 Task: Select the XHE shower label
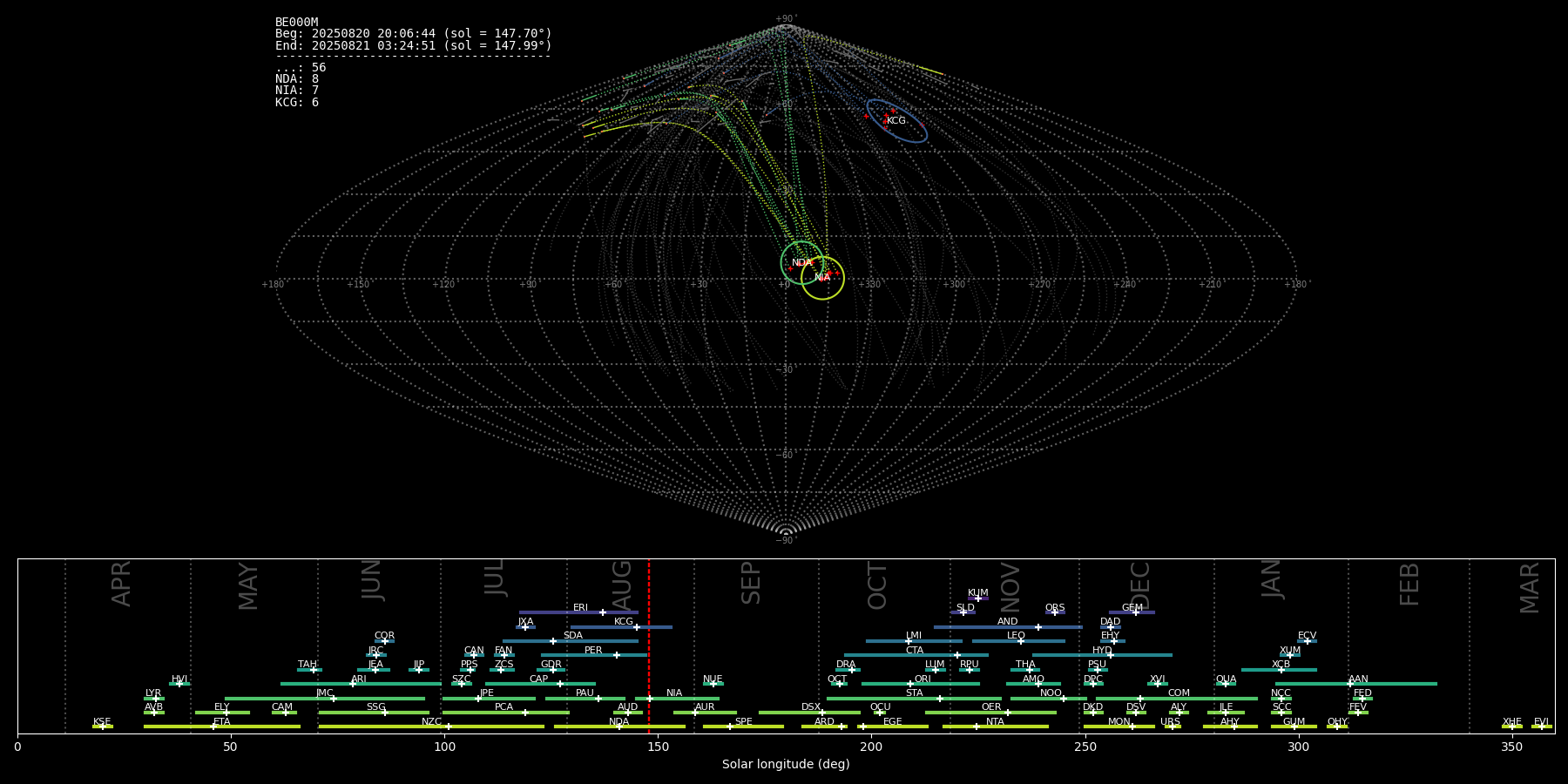[1511, 722]
